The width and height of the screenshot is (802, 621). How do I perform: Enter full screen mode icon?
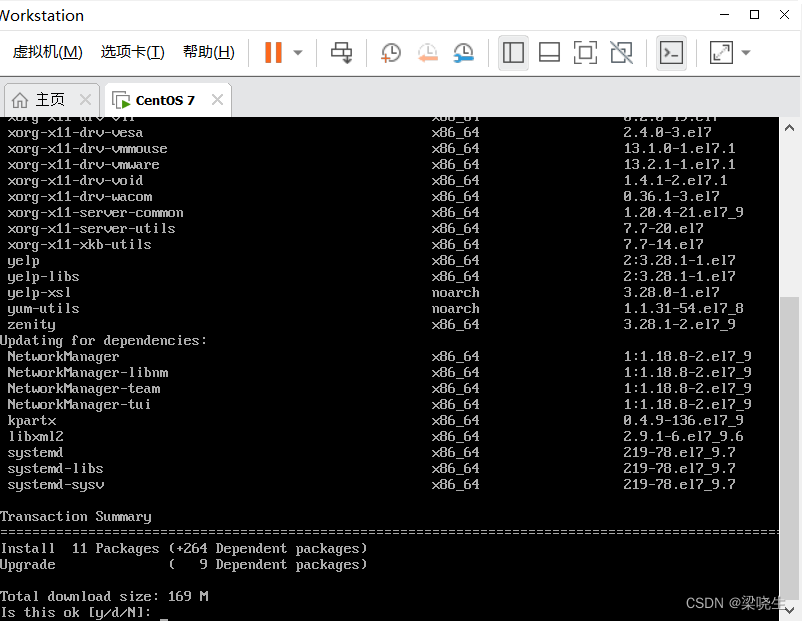[585, 52]
